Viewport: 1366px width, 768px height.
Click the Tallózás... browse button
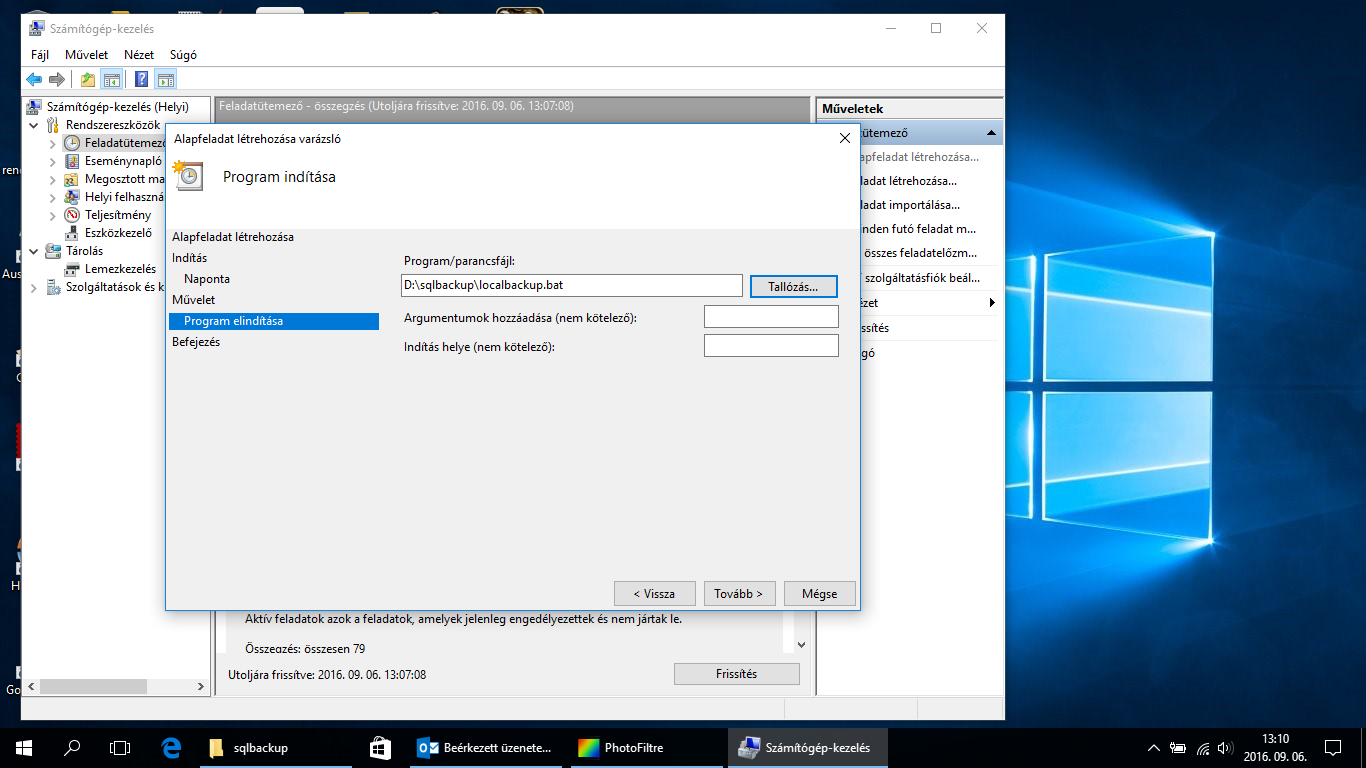793,286
